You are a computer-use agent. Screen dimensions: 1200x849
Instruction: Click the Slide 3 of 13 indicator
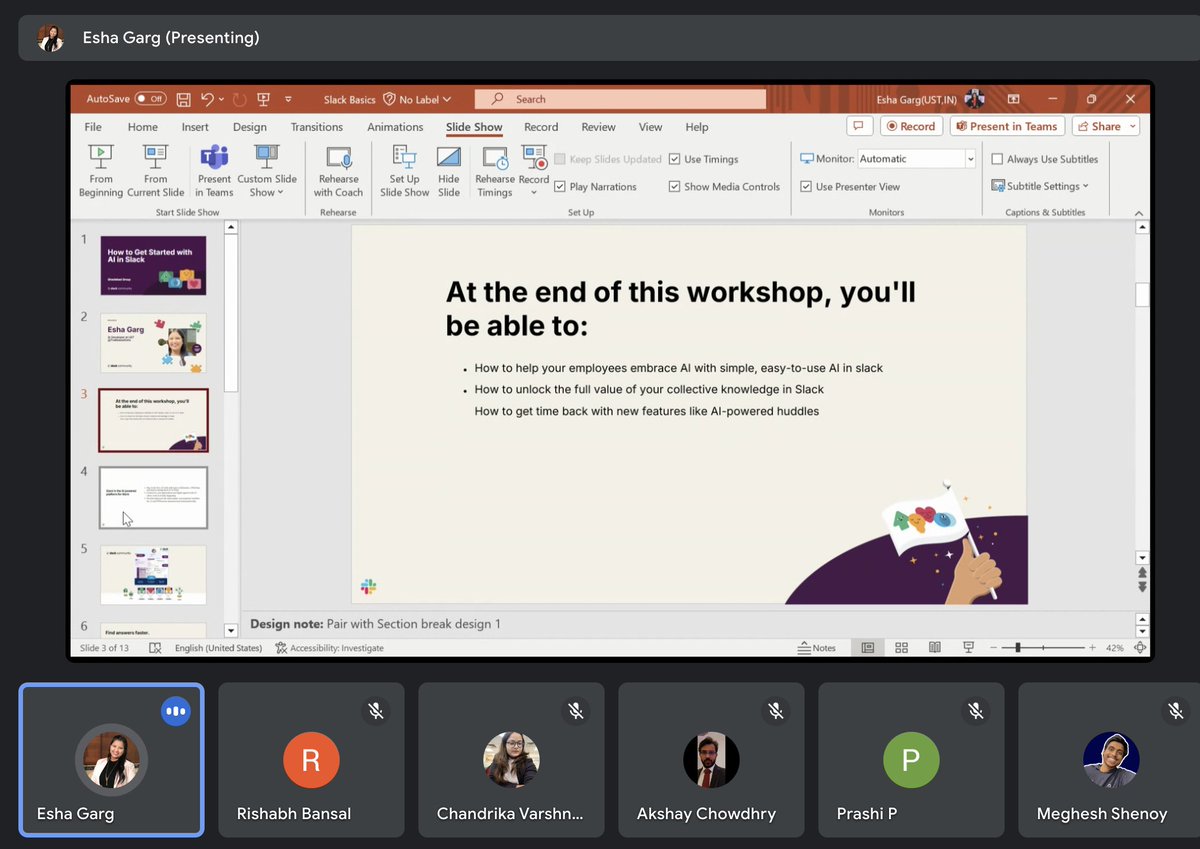pyautogui.click(x=105, y=648)
